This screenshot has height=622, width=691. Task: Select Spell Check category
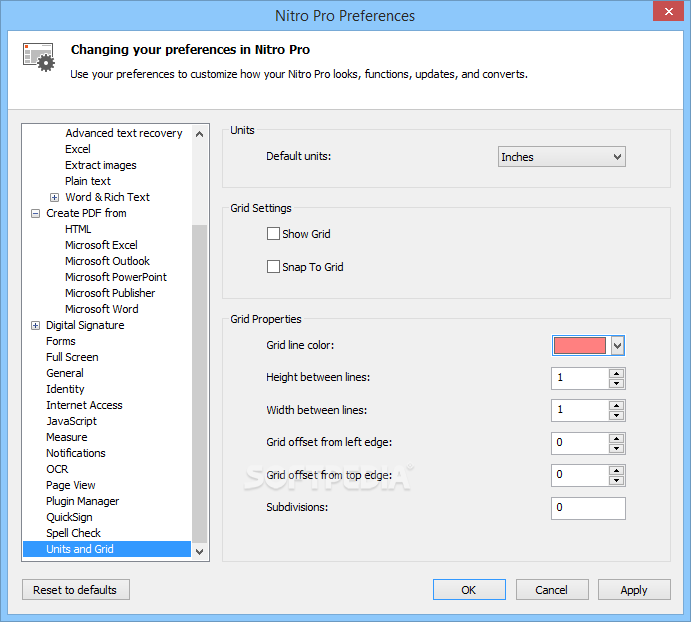tap(74, 533)
